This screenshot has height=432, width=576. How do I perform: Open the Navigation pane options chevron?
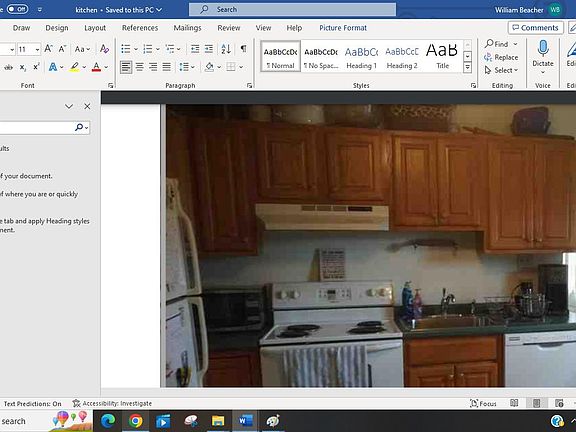coord(69,107)
